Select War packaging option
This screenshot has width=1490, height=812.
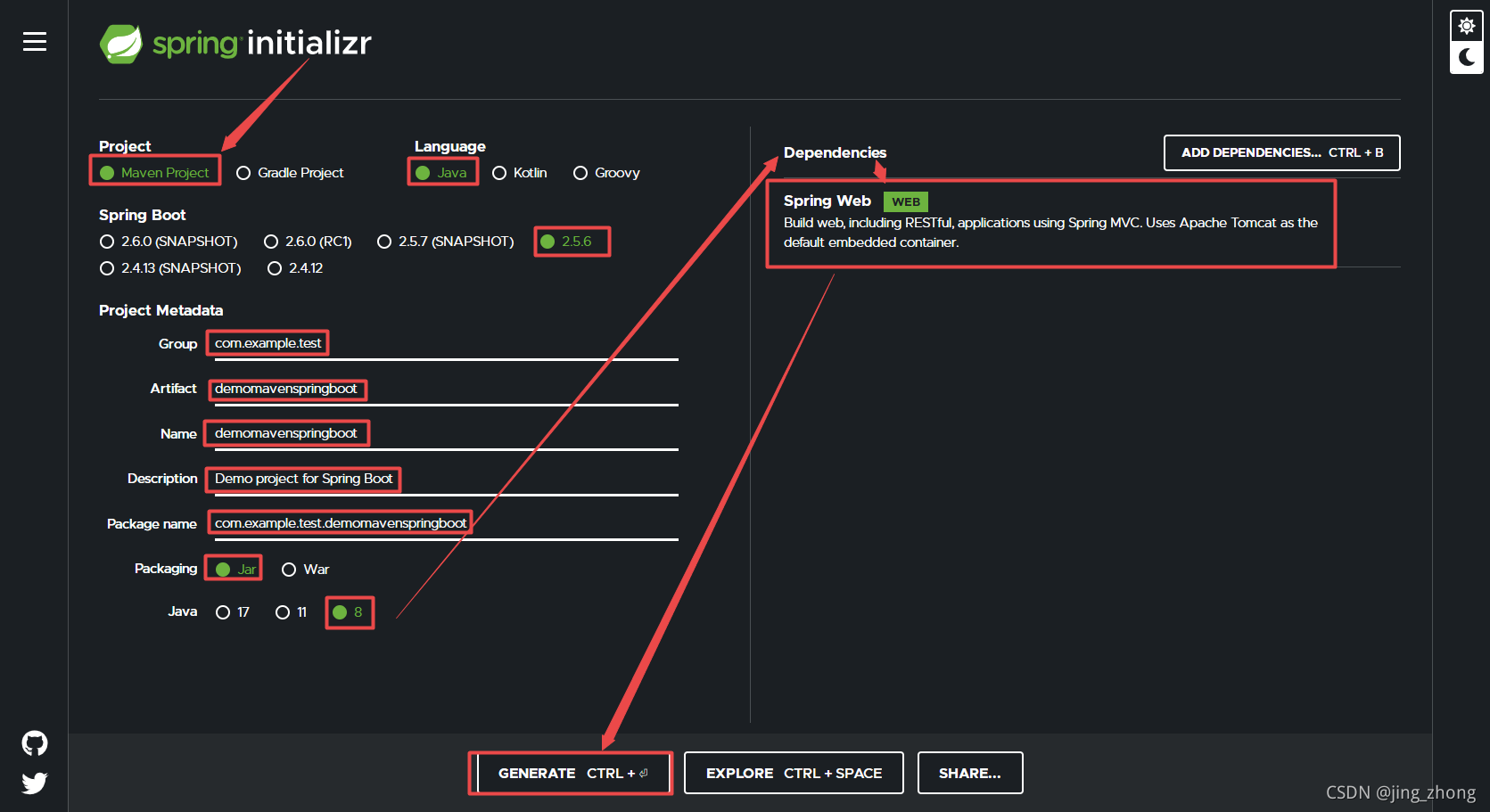pyautogui.click(x=305, y=570)
